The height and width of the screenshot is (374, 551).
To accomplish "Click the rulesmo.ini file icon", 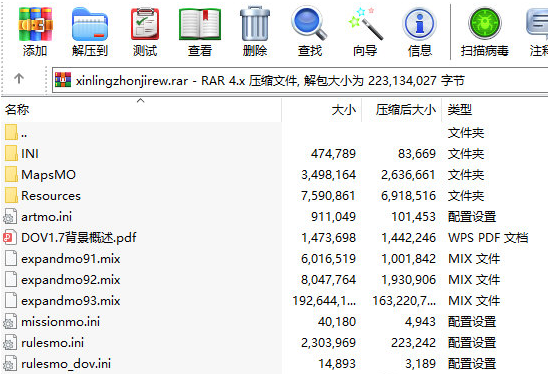I will (10, 343).
